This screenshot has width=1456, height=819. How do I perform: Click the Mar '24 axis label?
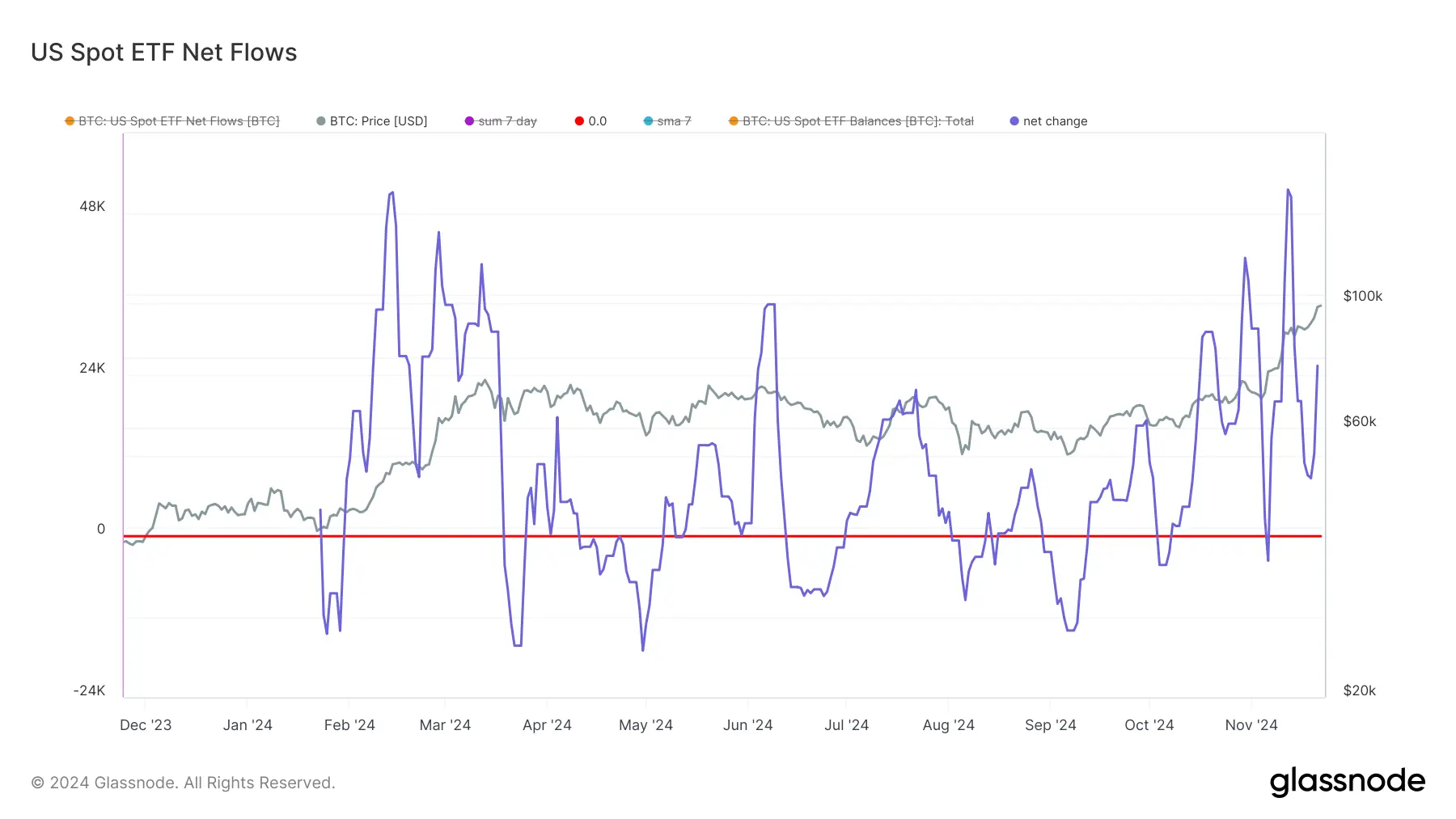pos(445,725)
